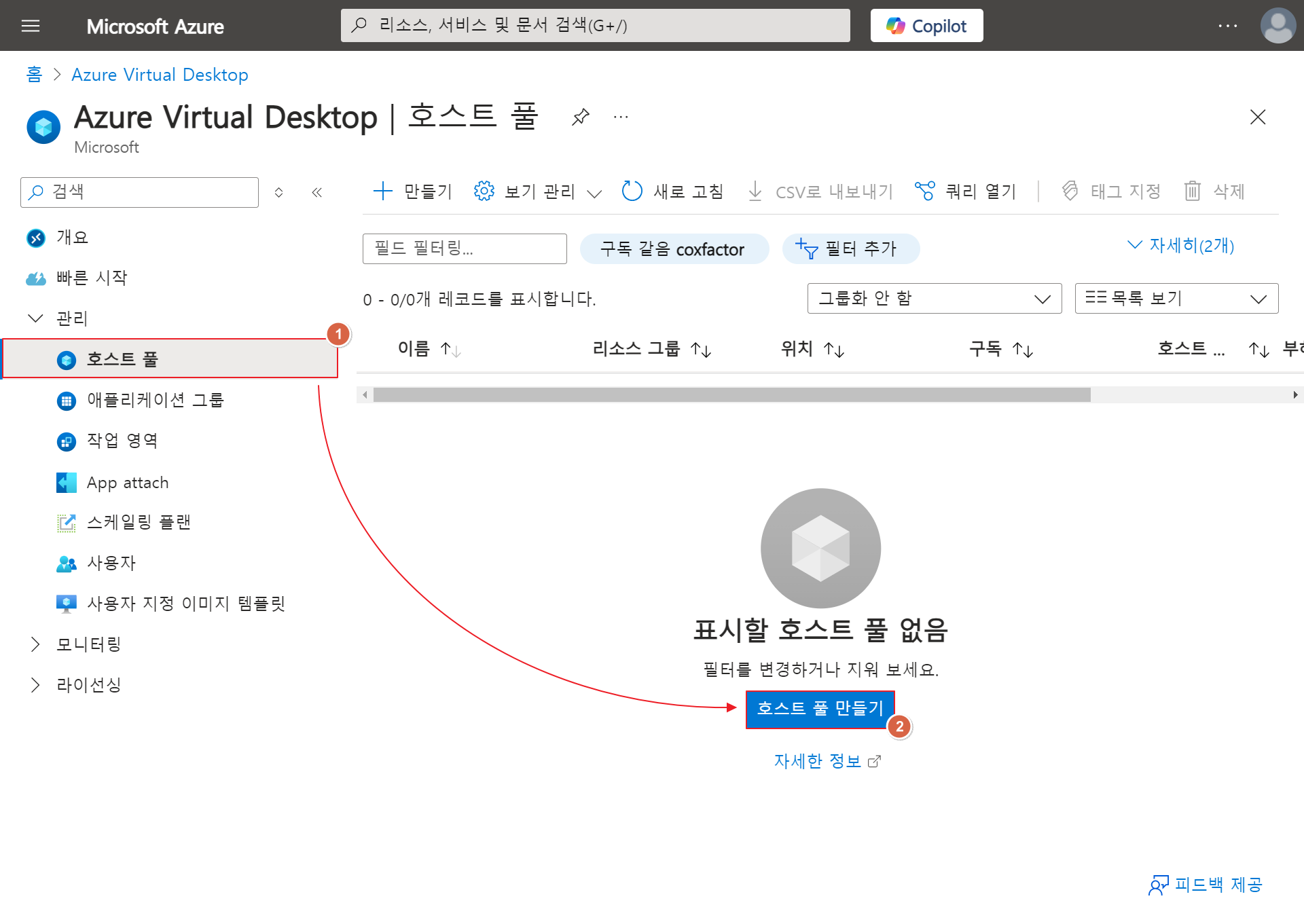Open 스케일링 플랜 menu item
The width and height of the screenshot is (1304, 924).
pos(139,522)
